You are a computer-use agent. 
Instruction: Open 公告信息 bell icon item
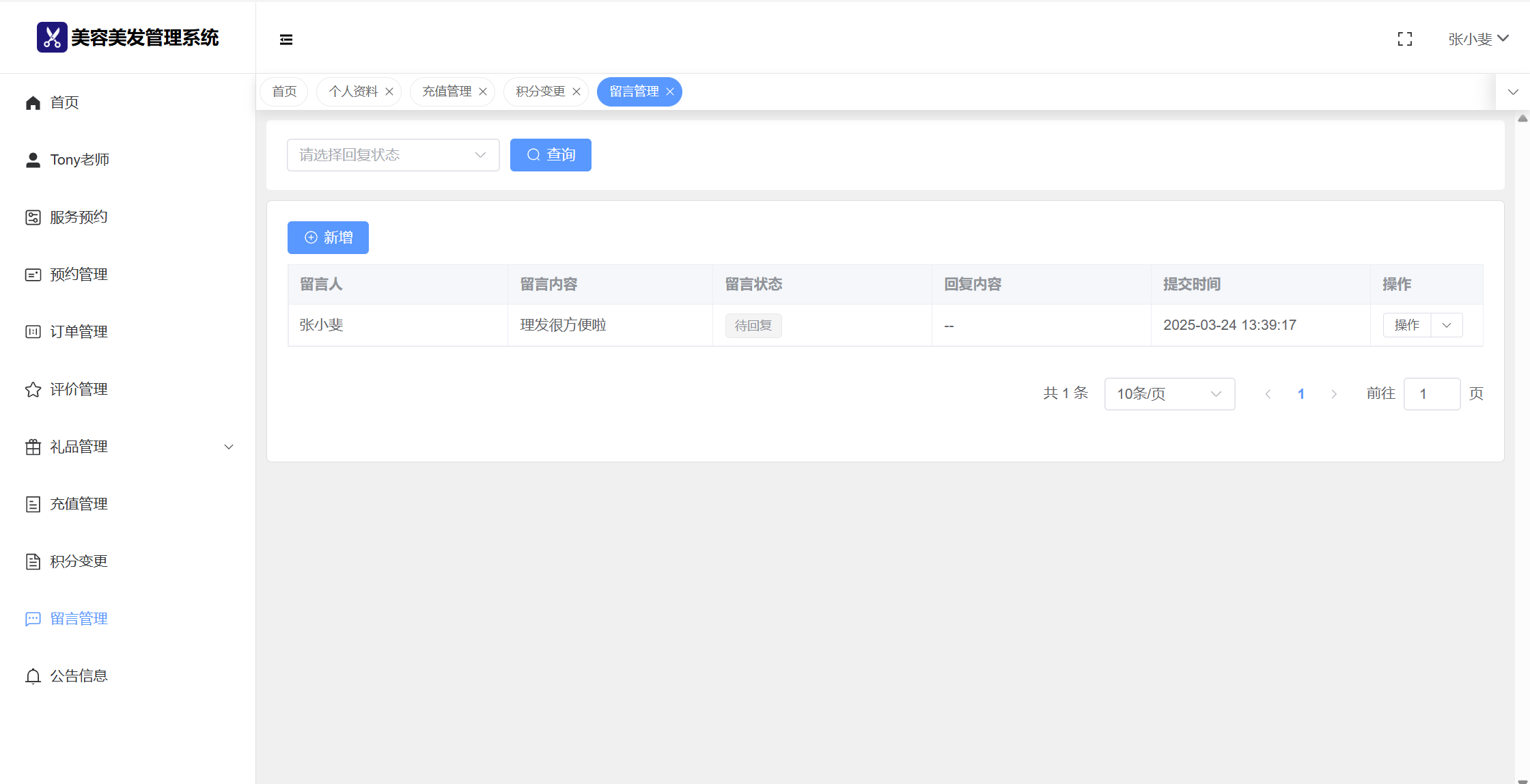[33, 676]
